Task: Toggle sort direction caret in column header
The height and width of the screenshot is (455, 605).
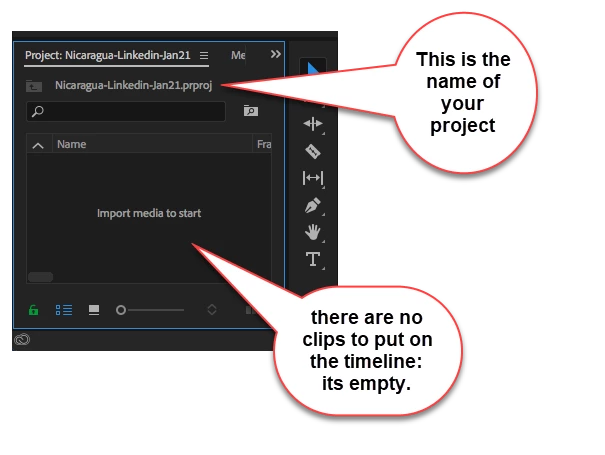Action: pyautogui.click(x=38, y=145)
